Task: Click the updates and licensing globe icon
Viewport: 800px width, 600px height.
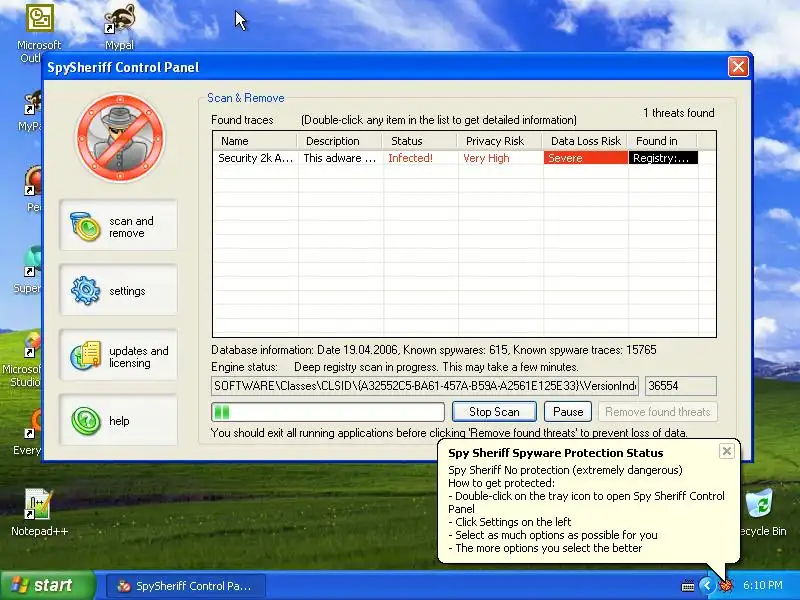Action: [85, 356]
